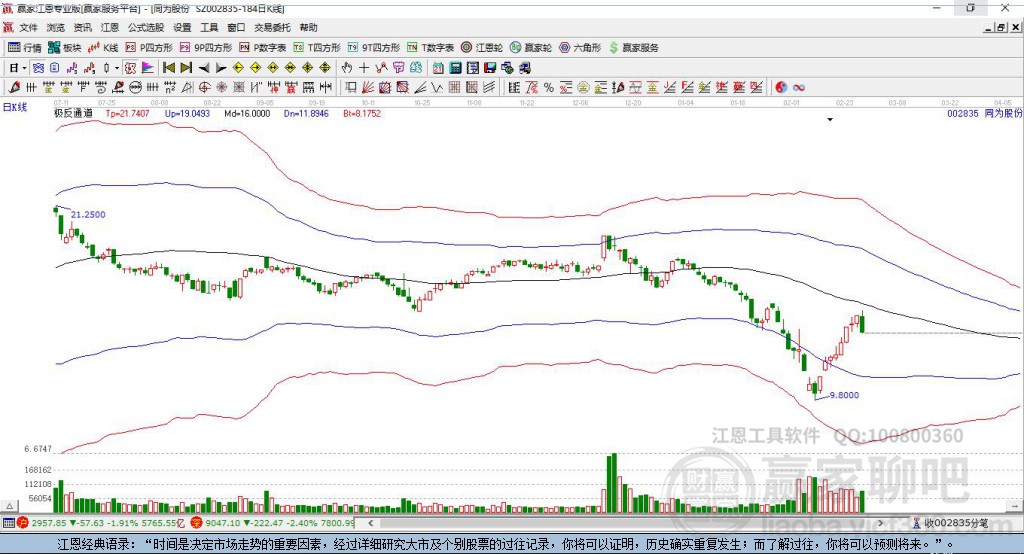The image size is (1024, 554).
Task: Open the T四方形 tool
Action: point(317,48)
